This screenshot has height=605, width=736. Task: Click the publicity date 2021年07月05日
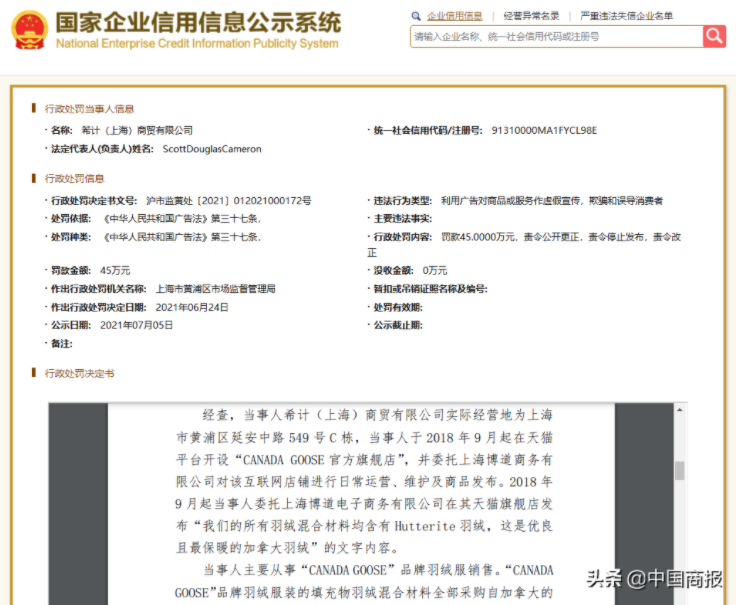point(136,325)
